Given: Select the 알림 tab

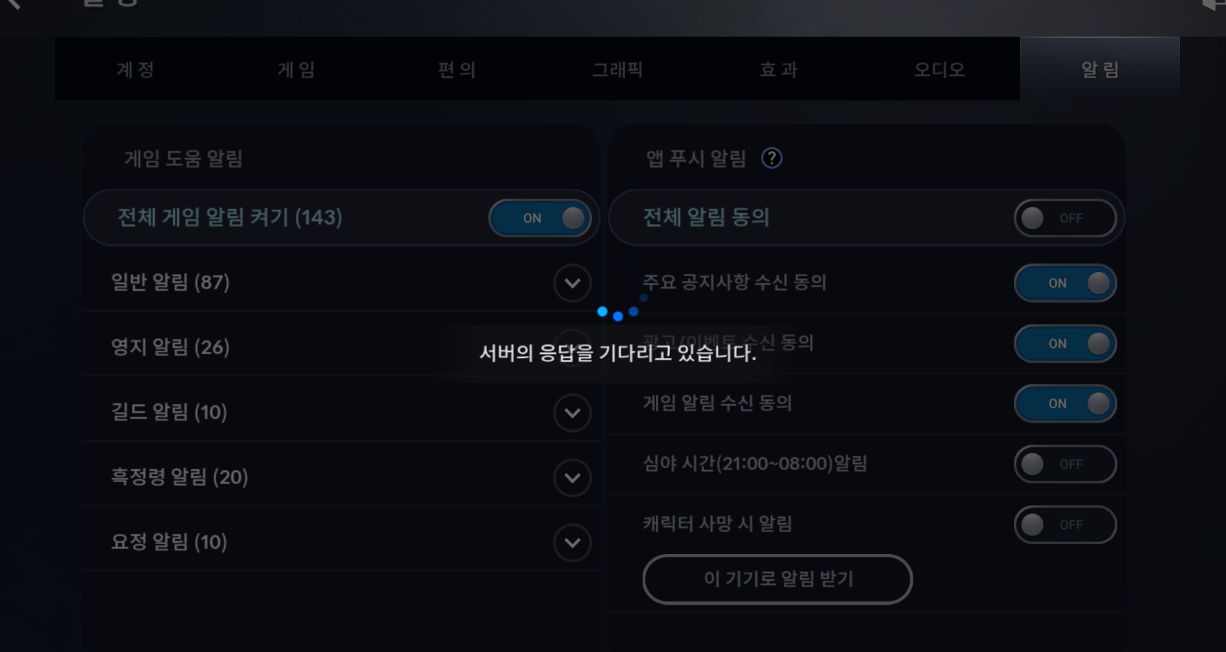Looking at the screenshot, I should coord(1100,70).
